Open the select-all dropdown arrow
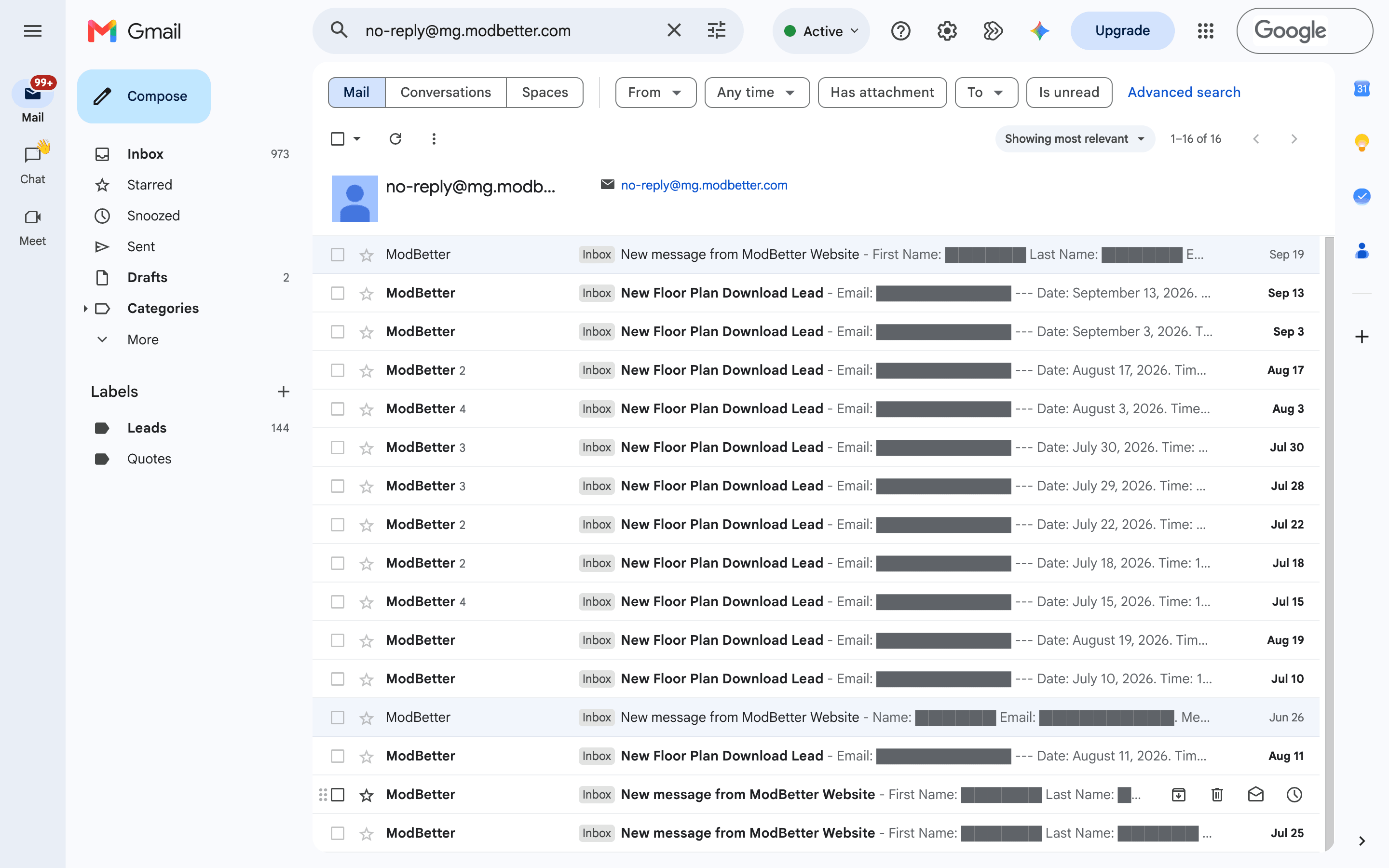The width and height of the screenshot is (1389, 868). click(x=357, y=139)
